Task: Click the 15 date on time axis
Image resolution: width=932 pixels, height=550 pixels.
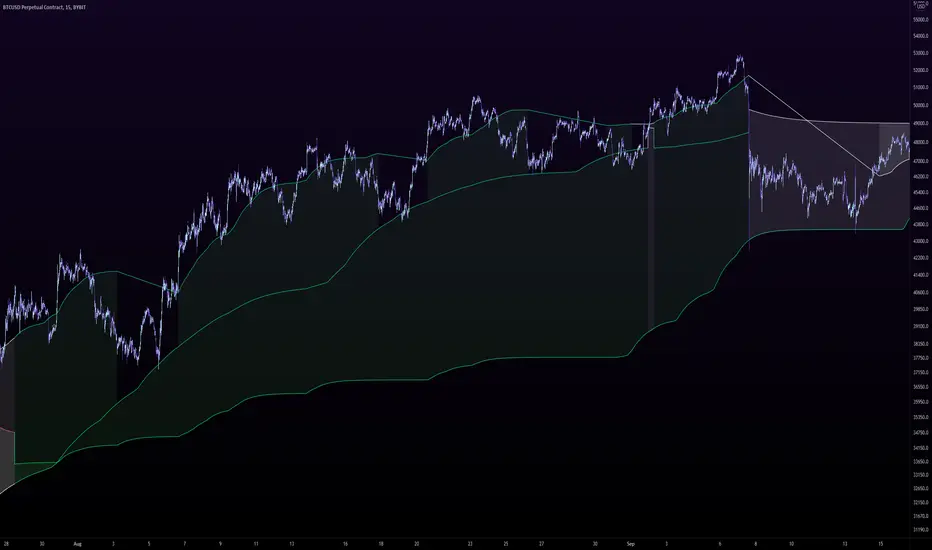Action: pyautogui.click(x=881, y=543)
